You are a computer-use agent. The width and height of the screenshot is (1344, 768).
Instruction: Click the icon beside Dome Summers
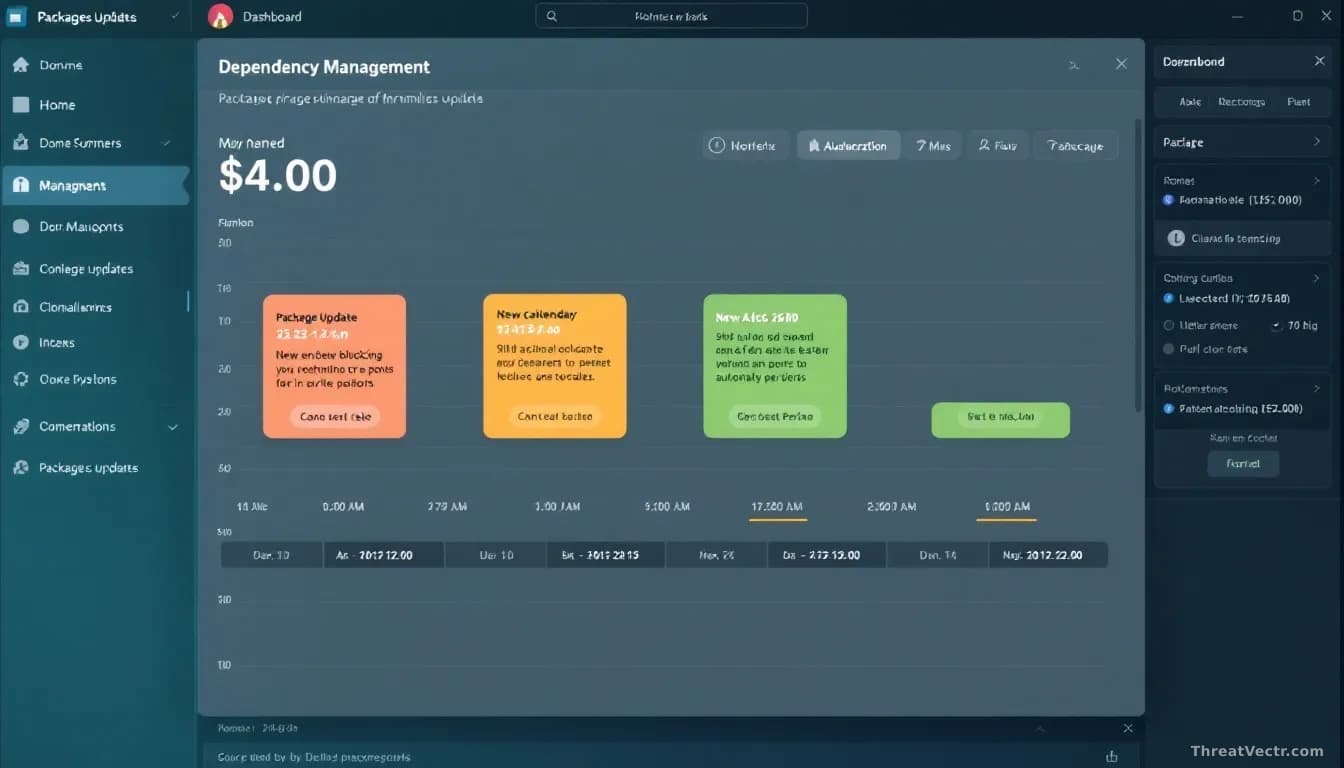20,143
